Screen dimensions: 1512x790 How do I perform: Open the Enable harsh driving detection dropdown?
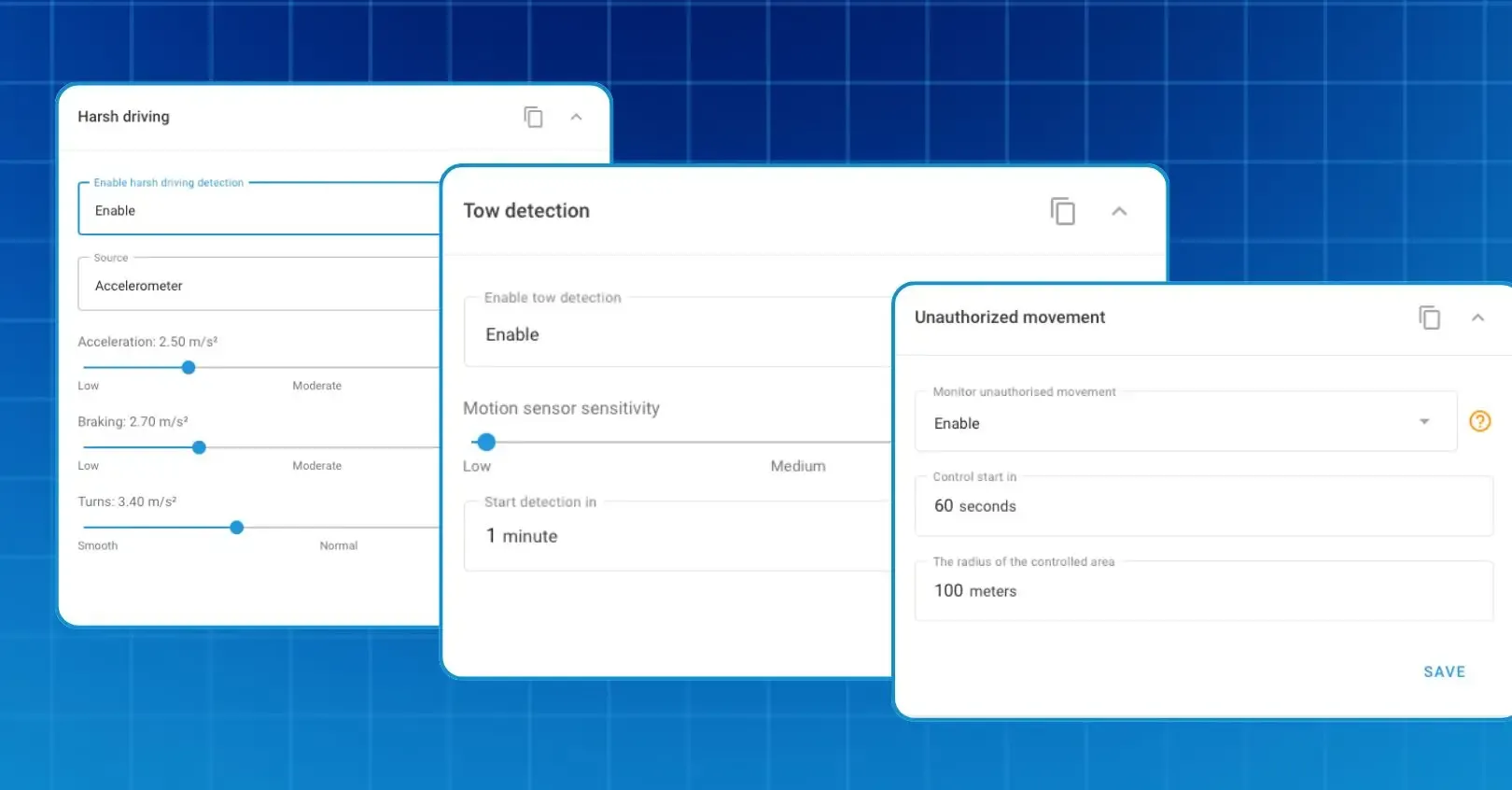(257, 211)
